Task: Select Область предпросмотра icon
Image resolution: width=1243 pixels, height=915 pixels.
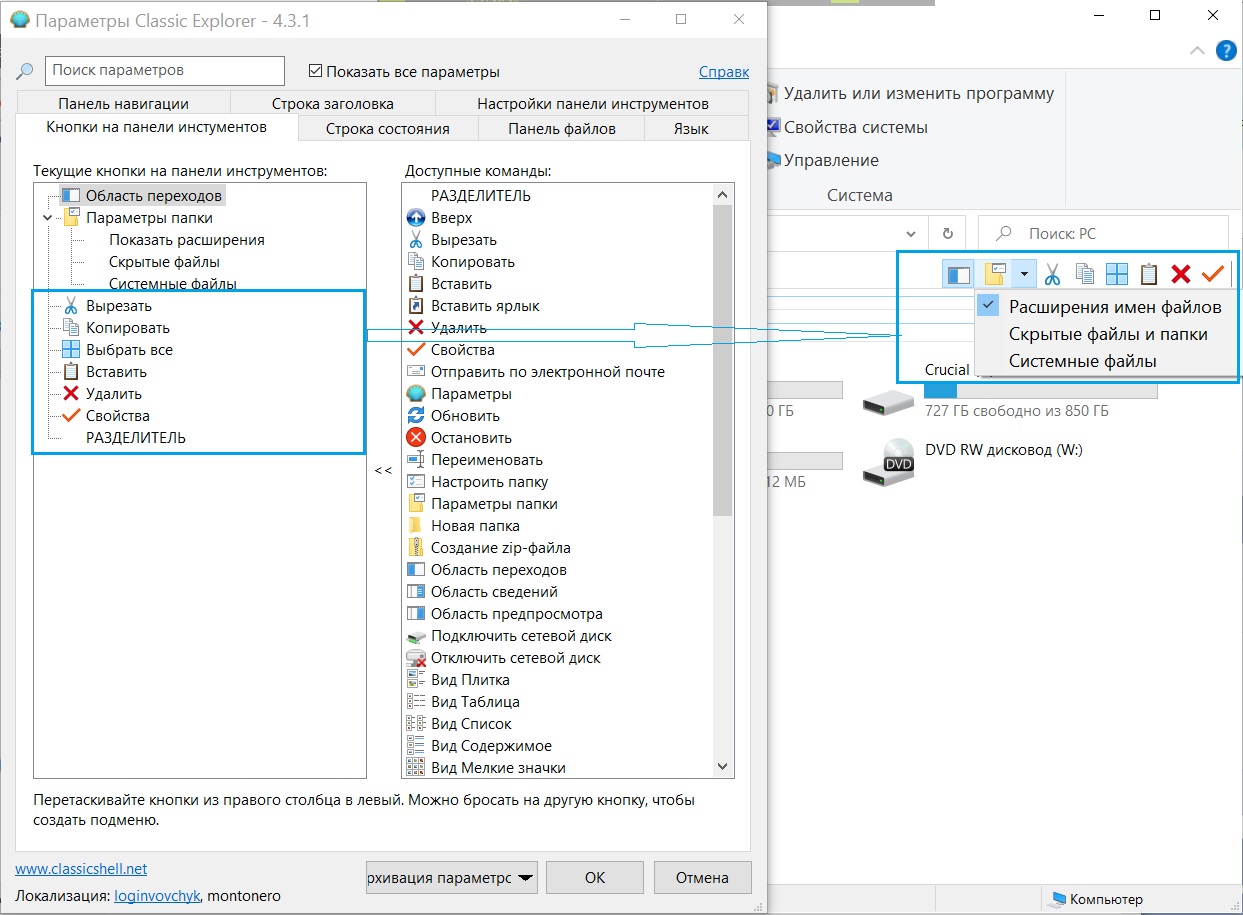Action: [416, 614]
